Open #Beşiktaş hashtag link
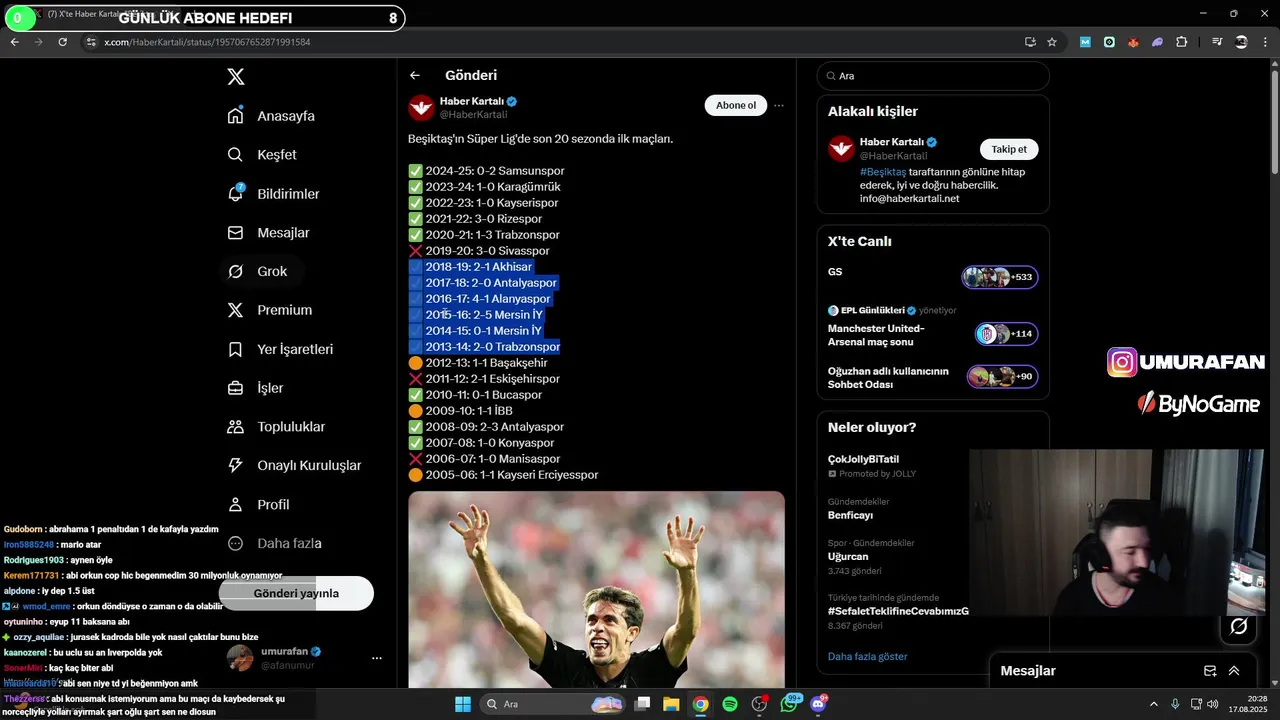 pyautogui.click(x=884, y=172)
